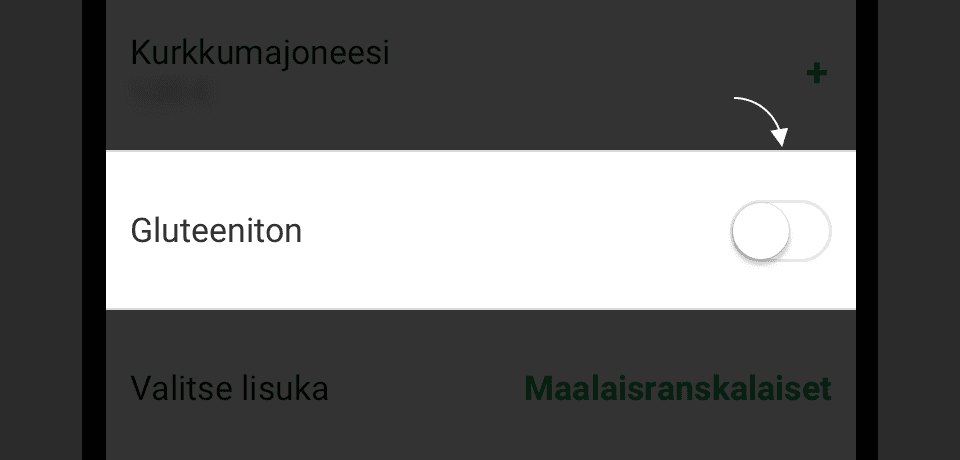960x460 pixels.
Task: Click the tail of the curved arrow
Action: (739, 100)
